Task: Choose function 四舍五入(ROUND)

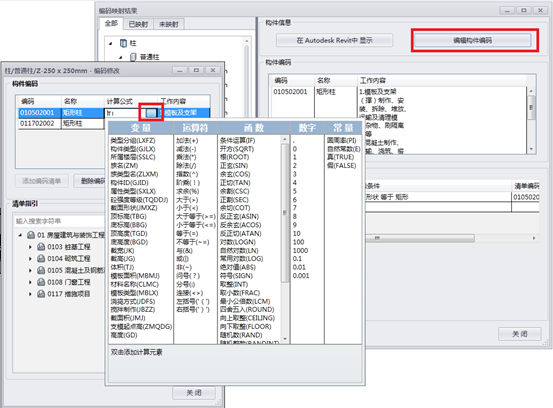Action: [247, 310]
